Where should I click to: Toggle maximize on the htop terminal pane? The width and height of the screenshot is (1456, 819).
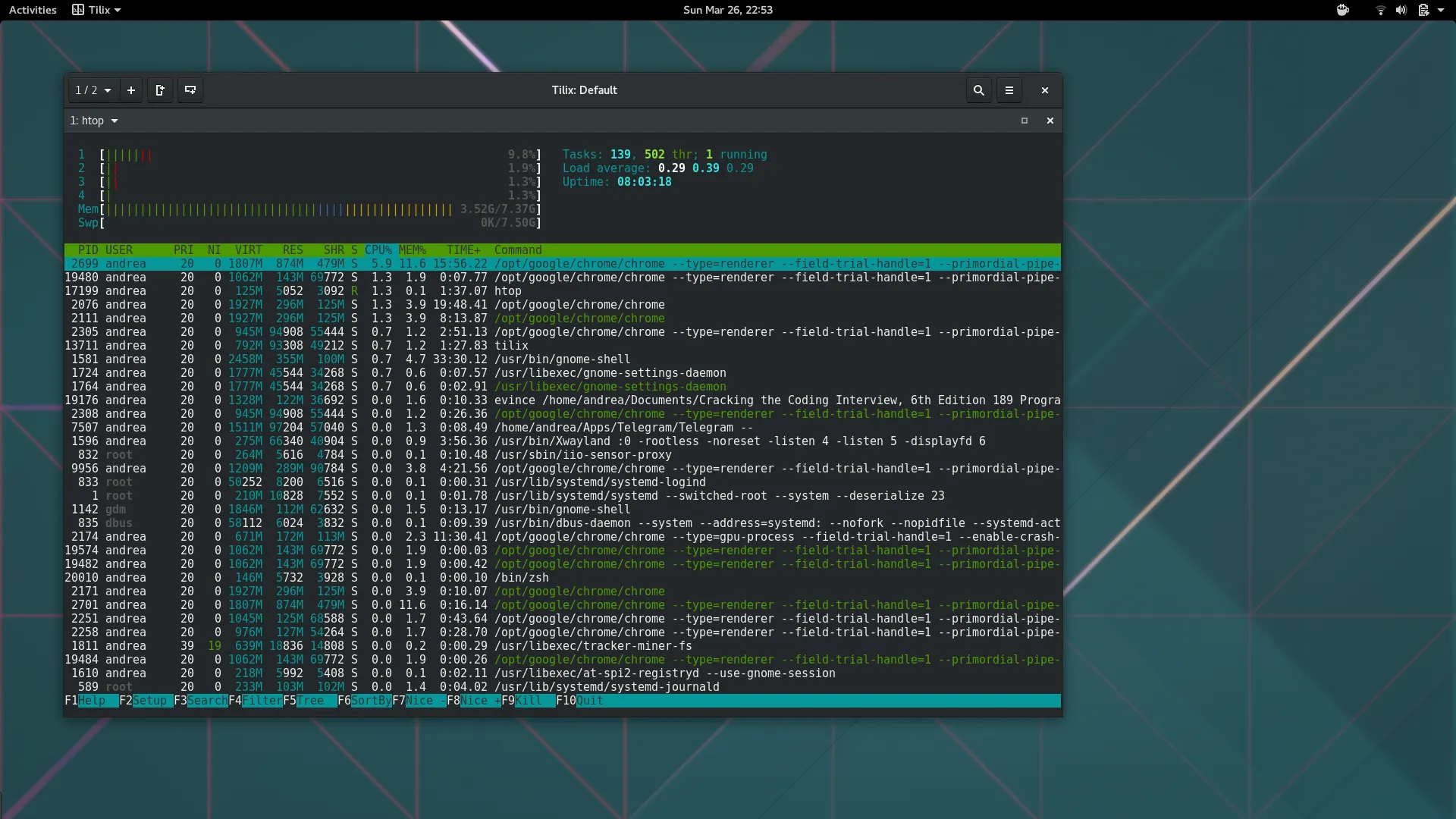pyautogui.click(x=1024, y=120)
